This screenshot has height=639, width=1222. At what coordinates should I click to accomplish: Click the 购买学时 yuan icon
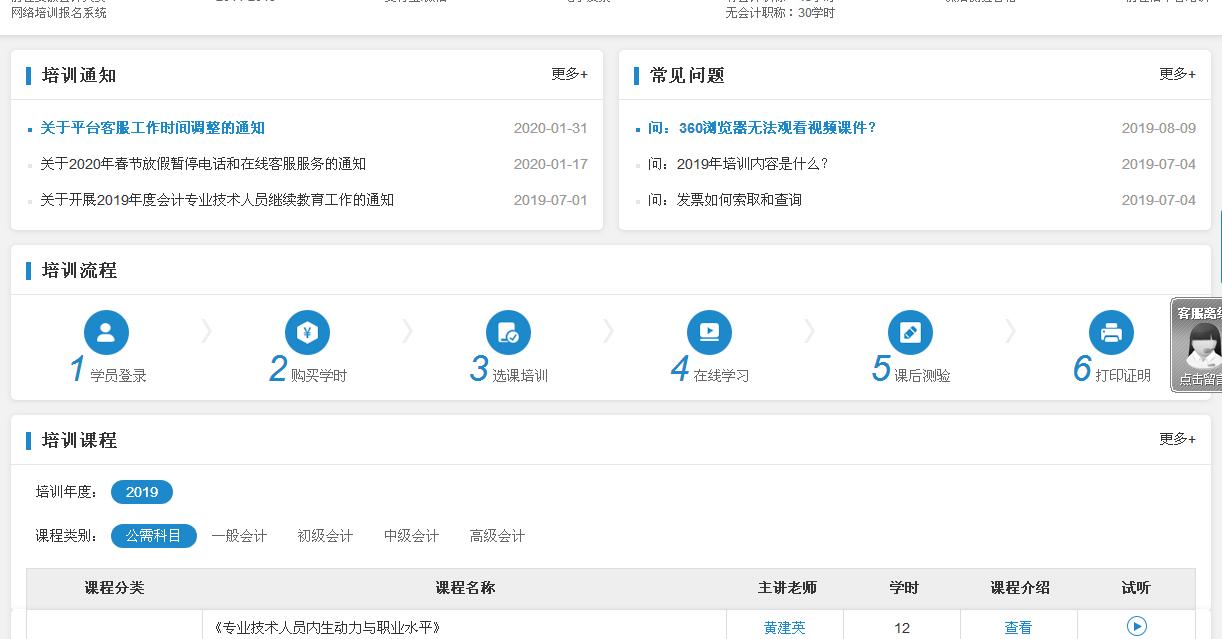pyautogui.click(x=307, y=333)
